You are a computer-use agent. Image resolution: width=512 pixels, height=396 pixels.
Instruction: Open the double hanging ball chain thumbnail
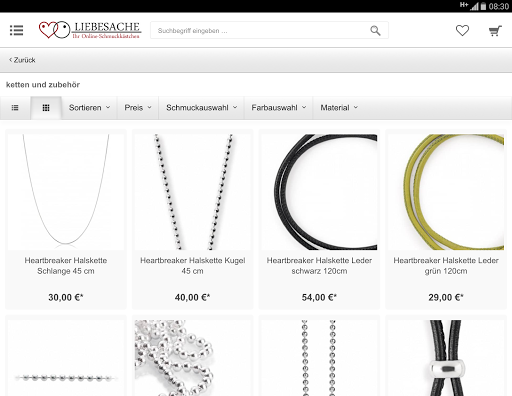tap(319, 358)
